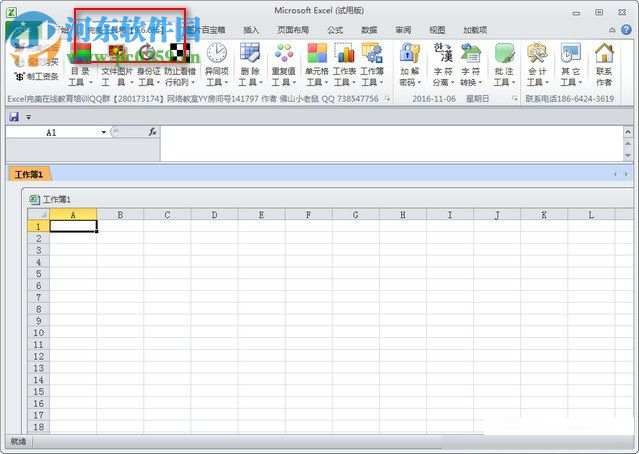Screen dimensions: 639x454
Task: Click the 联系作者 house icon
Action: tap(604, 53)
